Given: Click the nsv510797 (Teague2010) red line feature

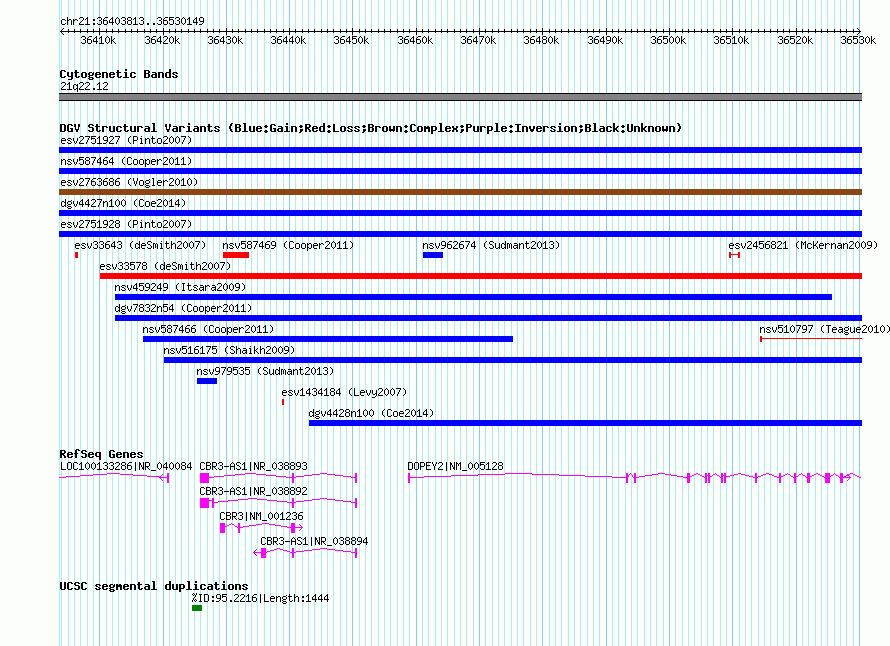Looking at the screenshot, I should point(811,339).
